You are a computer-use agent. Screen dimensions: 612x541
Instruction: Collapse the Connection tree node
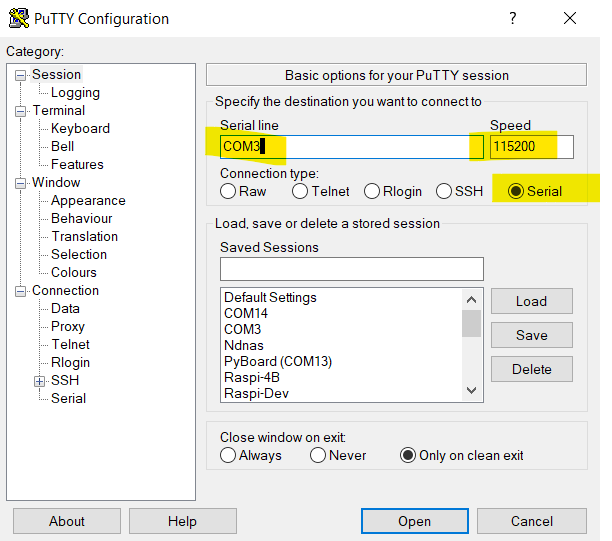[20, 291]
